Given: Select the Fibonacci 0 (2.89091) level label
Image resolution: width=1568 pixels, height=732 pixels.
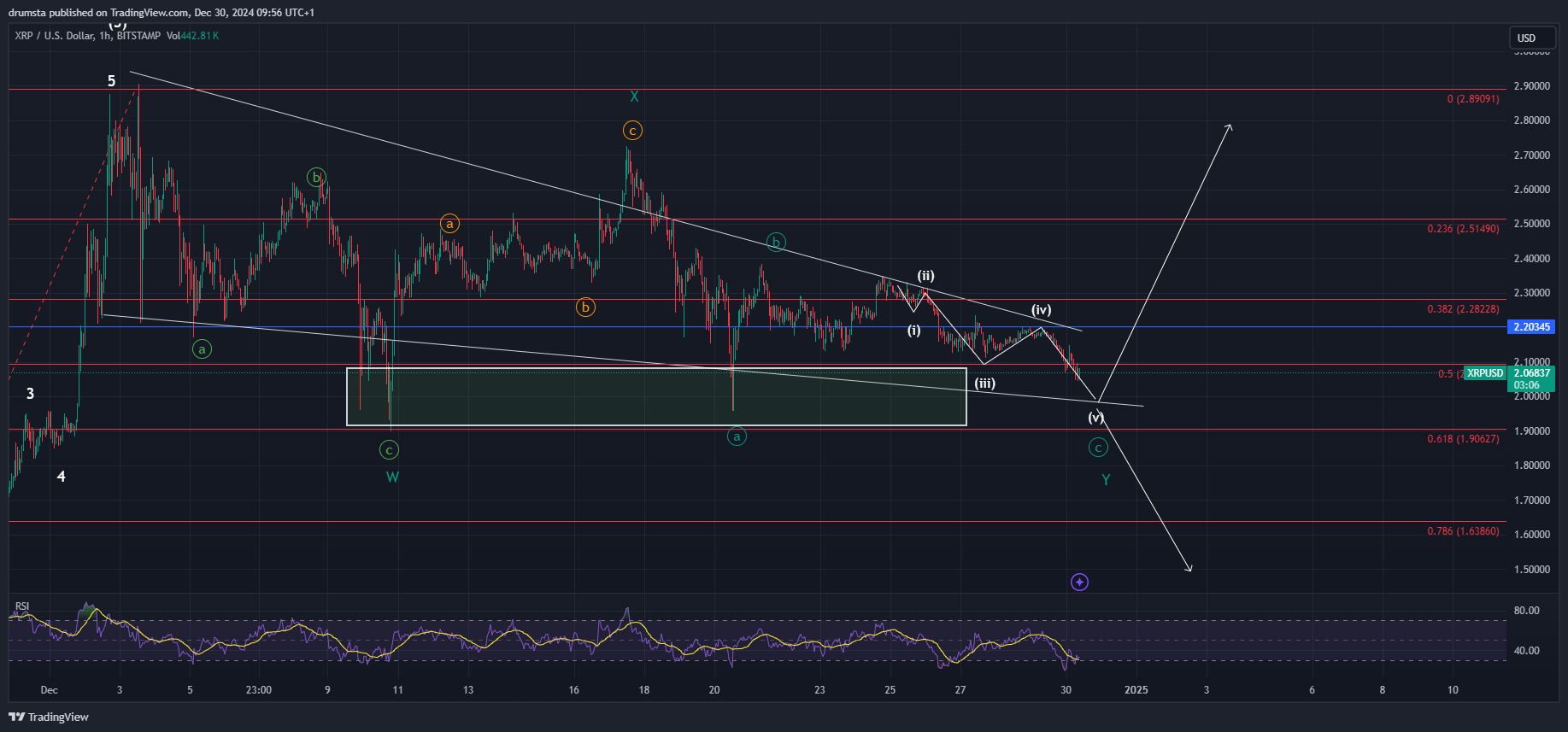Looking at the screenshot, I should (1473, 99).
